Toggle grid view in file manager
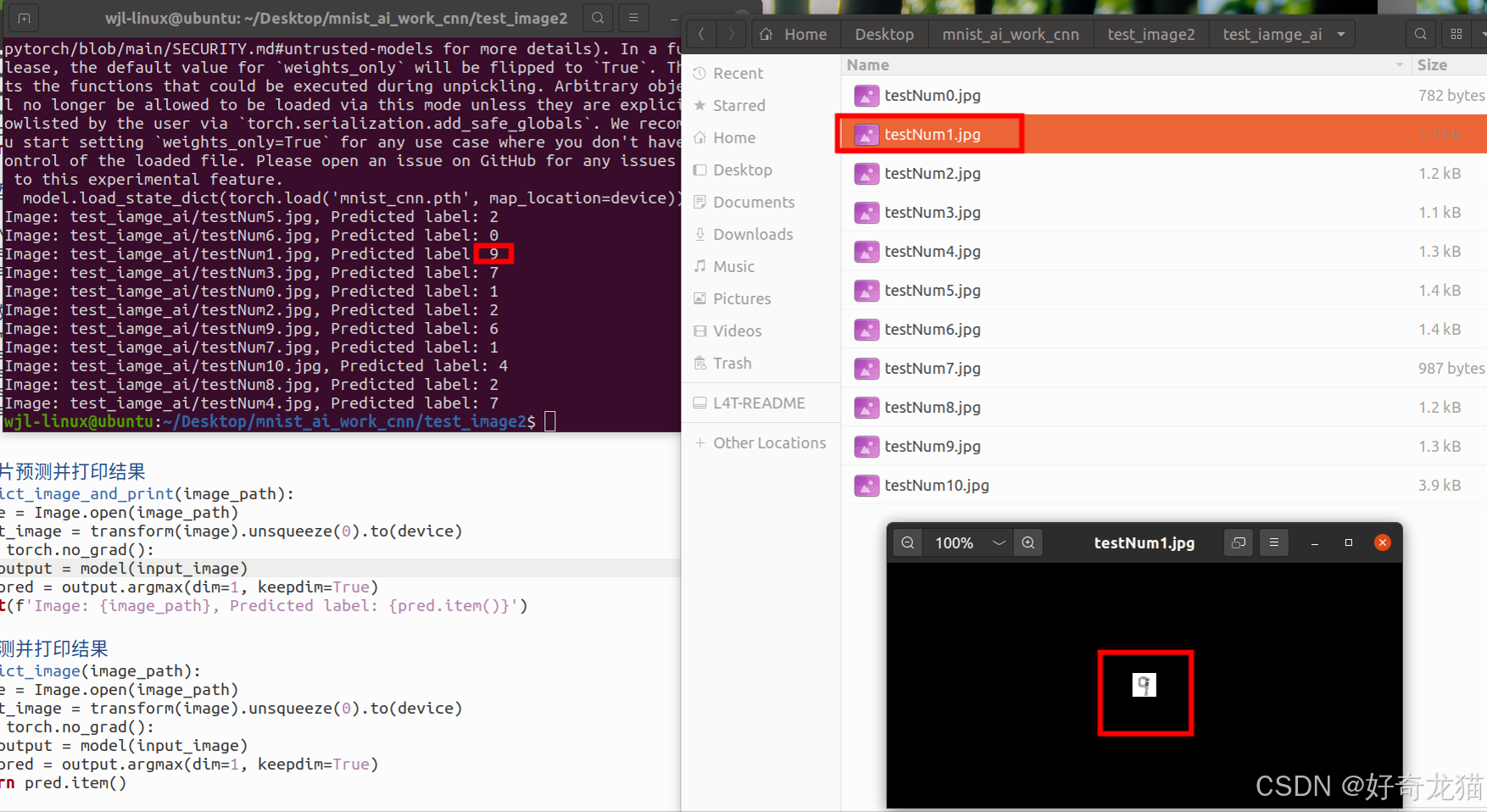Image resolution: width=1487 pixels, height=812 pixels. [x=1456, y=35]
